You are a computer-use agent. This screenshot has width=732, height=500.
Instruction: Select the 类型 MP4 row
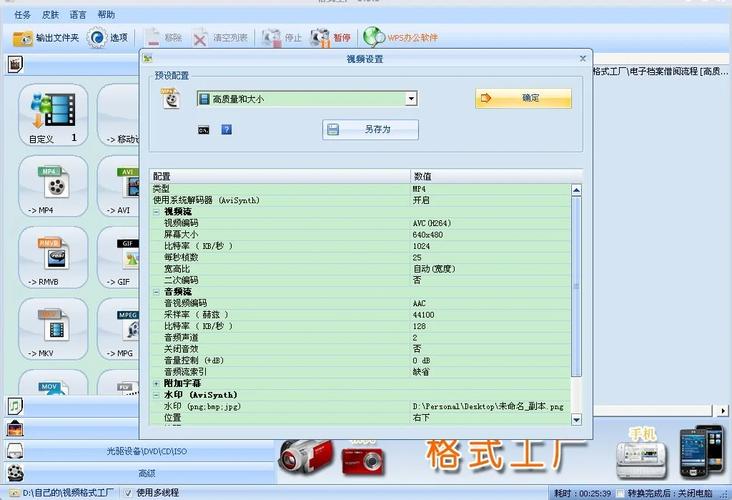(361, 189)
